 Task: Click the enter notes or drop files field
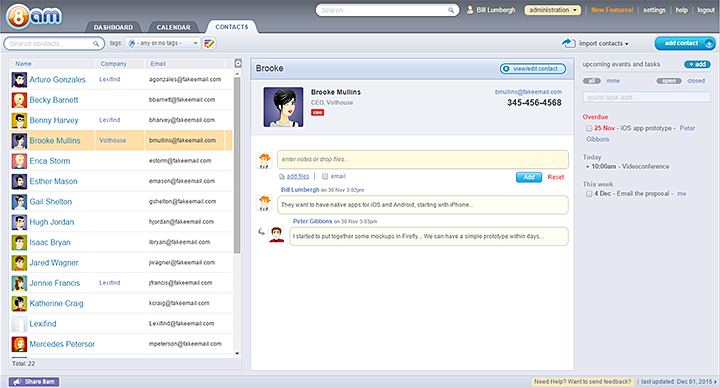coord(422,159)
